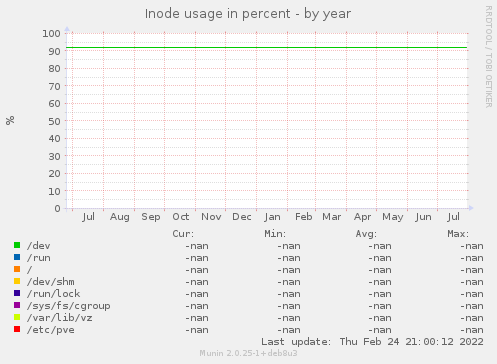The width and height of the screenshot is (497, 364).
Task: Click the 0 label on the y-axis
Action: tap(58, 208)
